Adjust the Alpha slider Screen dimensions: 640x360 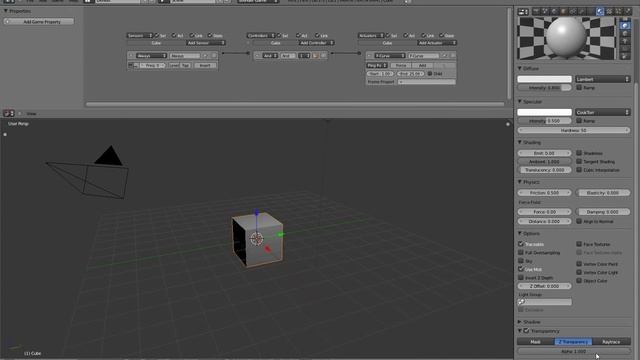pyautogui.click(x=573, y=351)
